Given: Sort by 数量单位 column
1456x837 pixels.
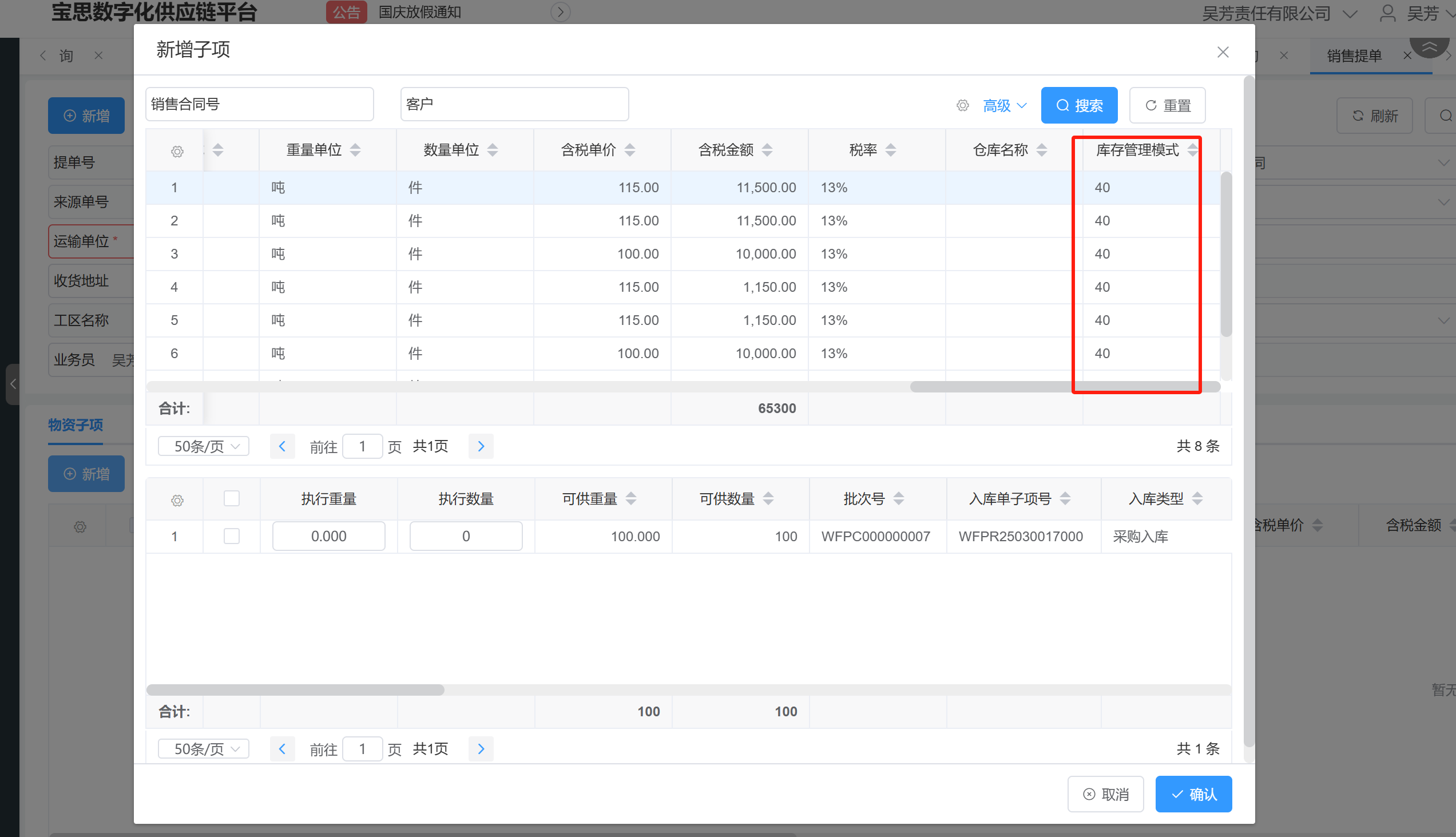Looking at the screenshot, I should [493, 150].
